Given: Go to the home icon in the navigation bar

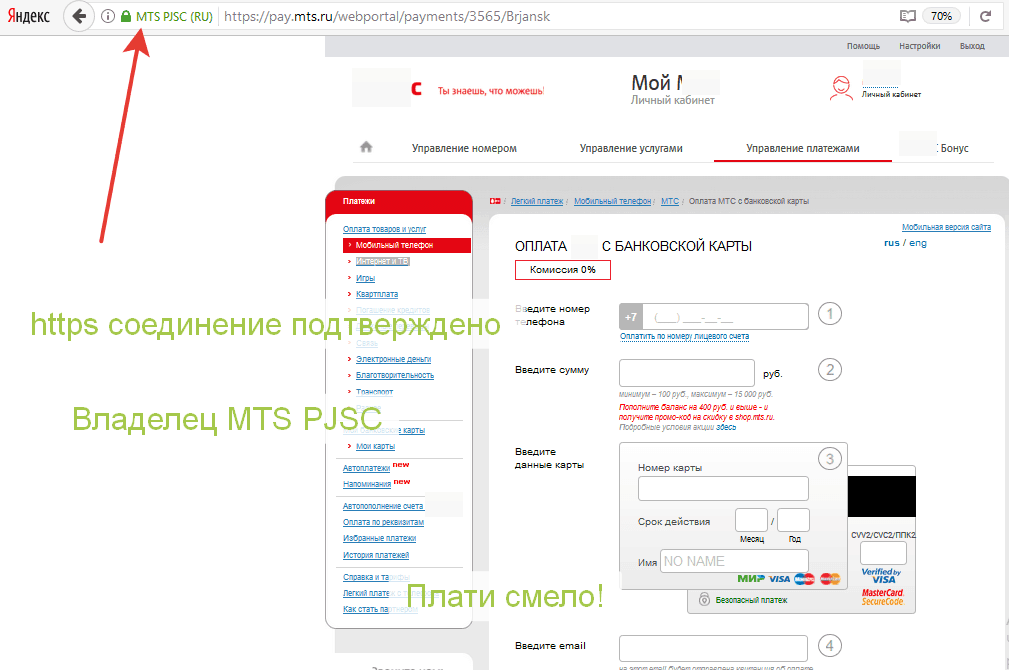Looking at the screenshot, I should (x=366, y=147).
